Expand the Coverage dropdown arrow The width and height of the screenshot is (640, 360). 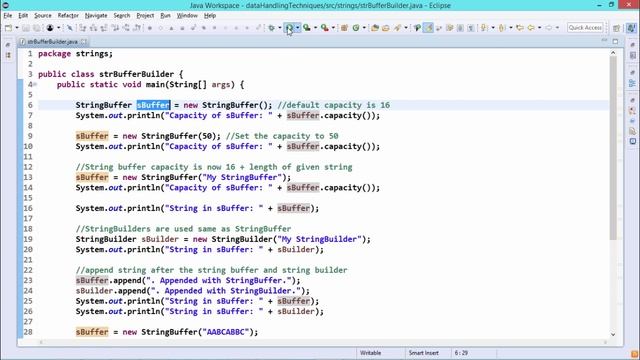[316, 28]
